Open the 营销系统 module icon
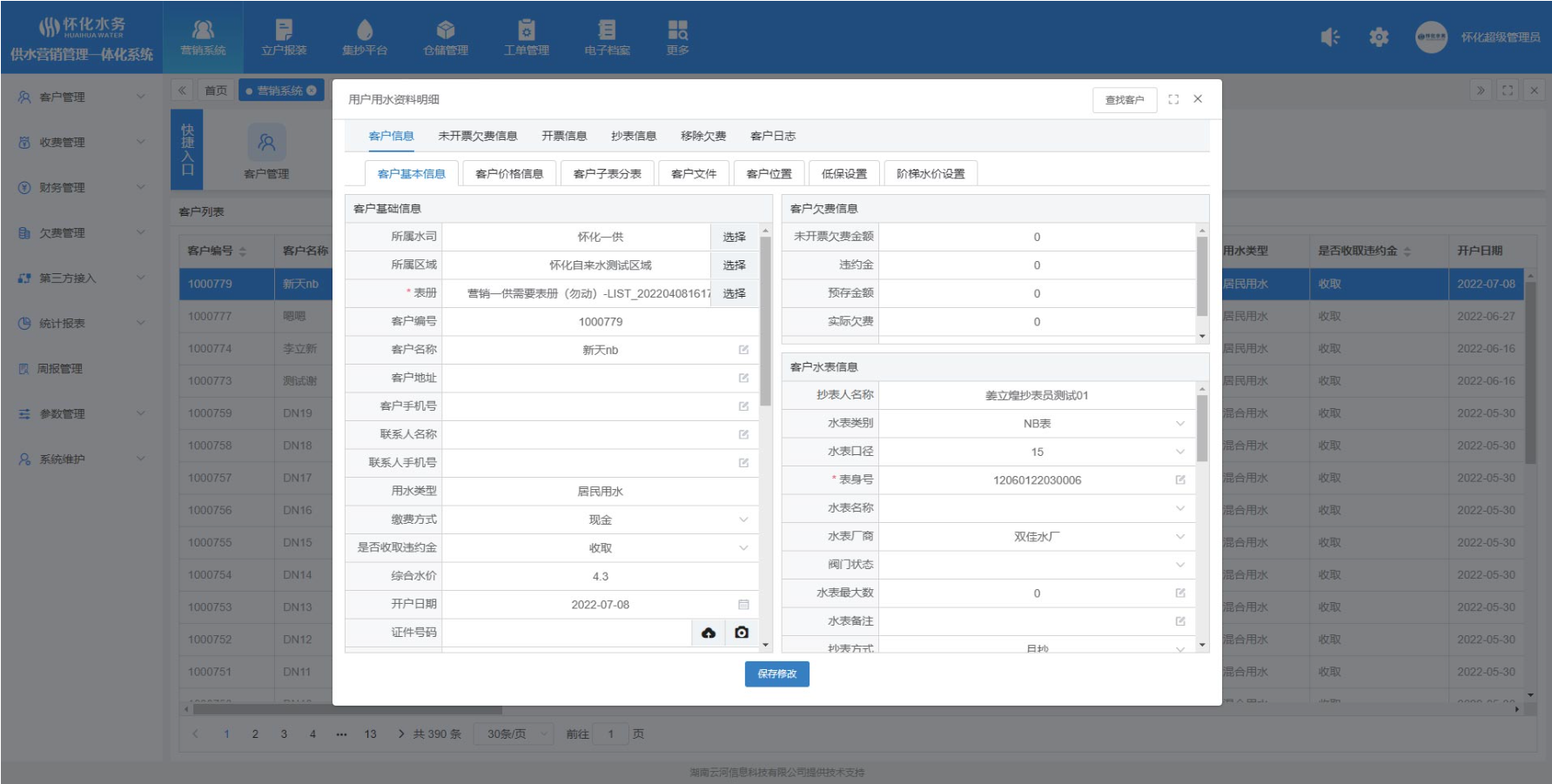Screen dimensions: 1552x784 [203, 37]
